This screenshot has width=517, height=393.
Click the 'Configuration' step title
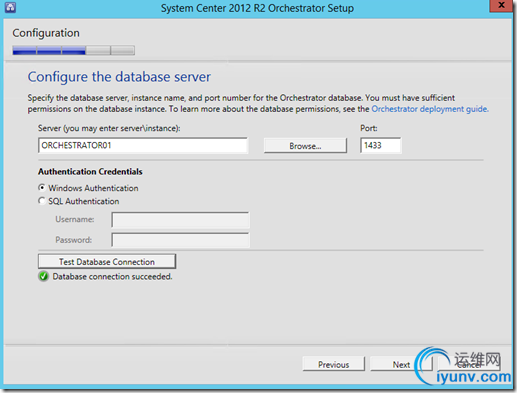pyautogui.click(x=46, y=33)
